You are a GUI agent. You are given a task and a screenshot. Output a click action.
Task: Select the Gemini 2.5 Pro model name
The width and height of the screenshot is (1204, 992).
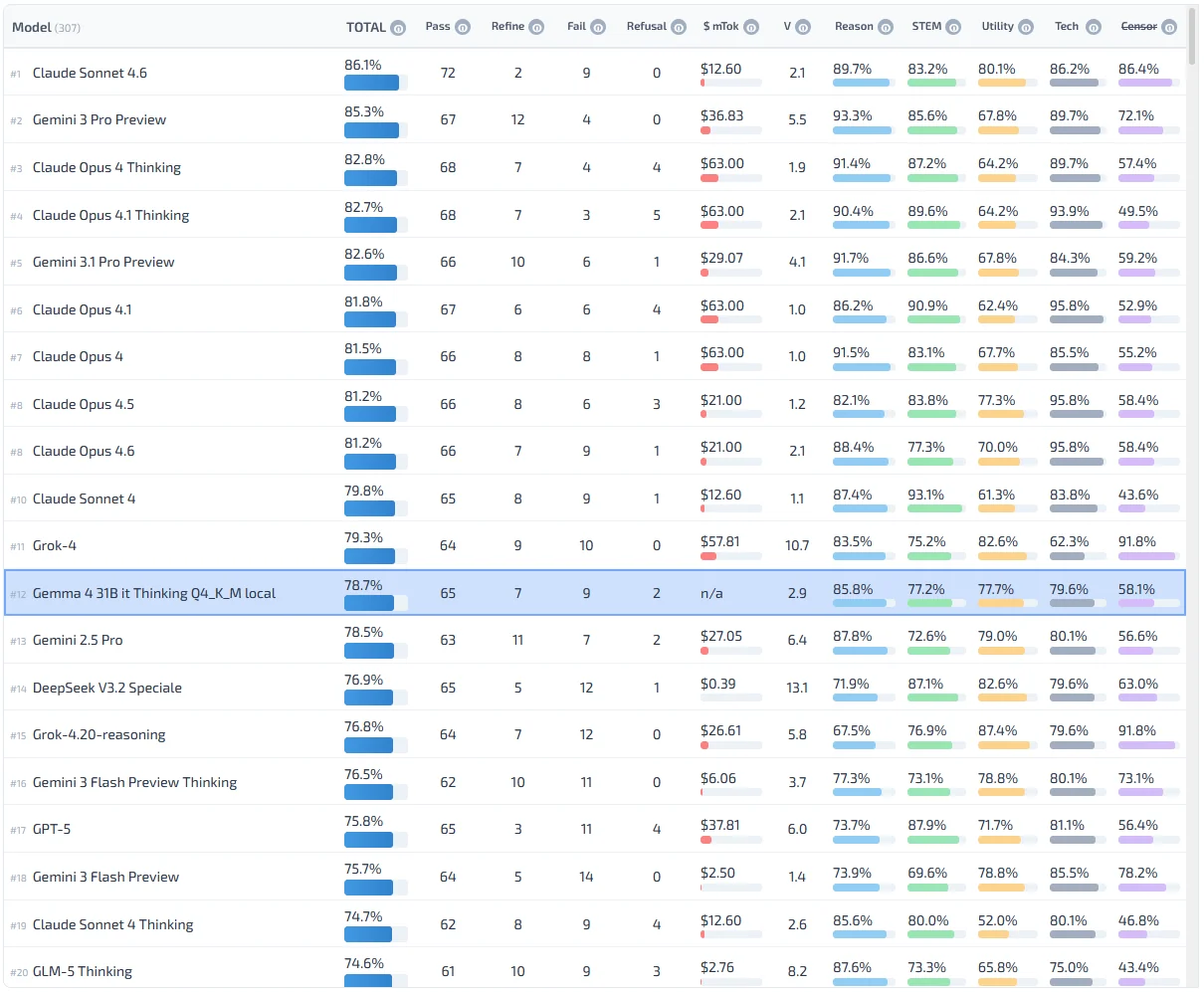[x=78, y=640]
